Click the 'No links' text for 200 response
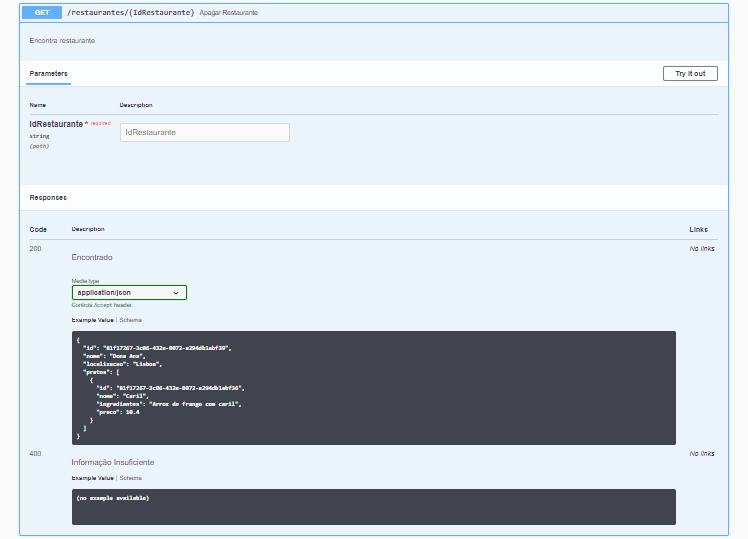Viewport: 748px width, 539px height. coord(702,249)
